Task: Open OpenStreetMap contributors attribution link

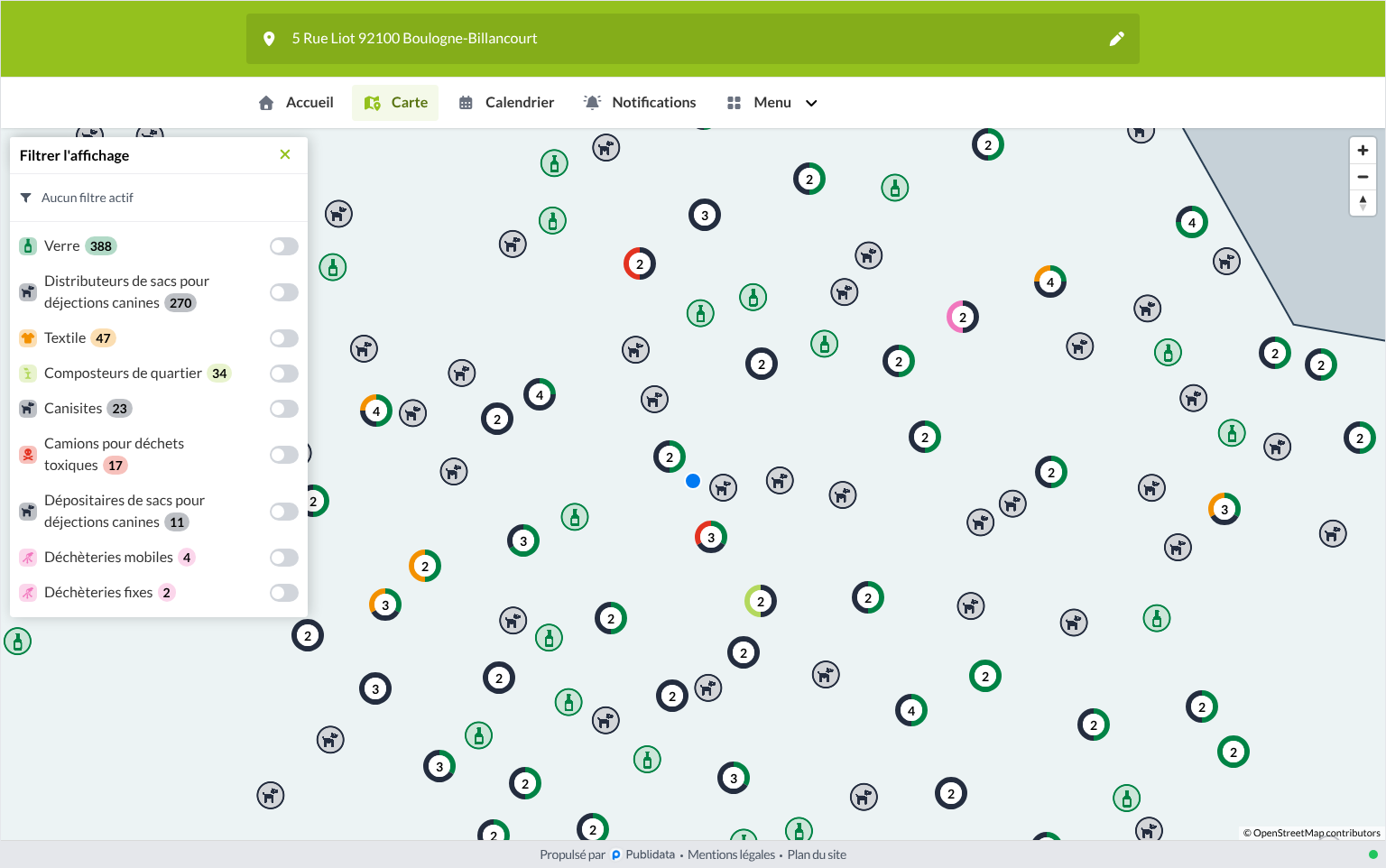Action: tap(1317, 833)
